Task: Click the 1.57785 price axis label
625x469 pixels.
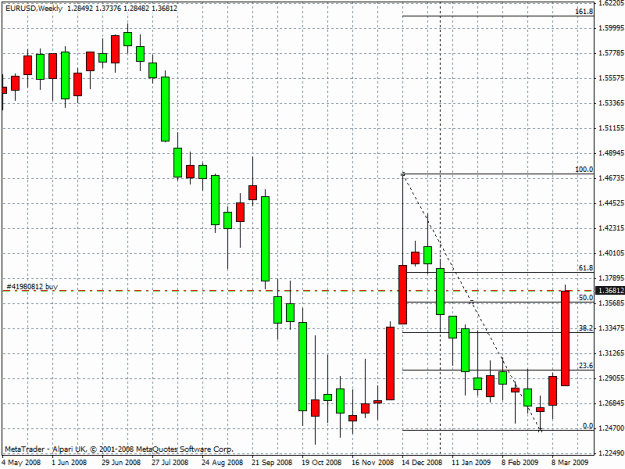Action: tap(611, 53)
